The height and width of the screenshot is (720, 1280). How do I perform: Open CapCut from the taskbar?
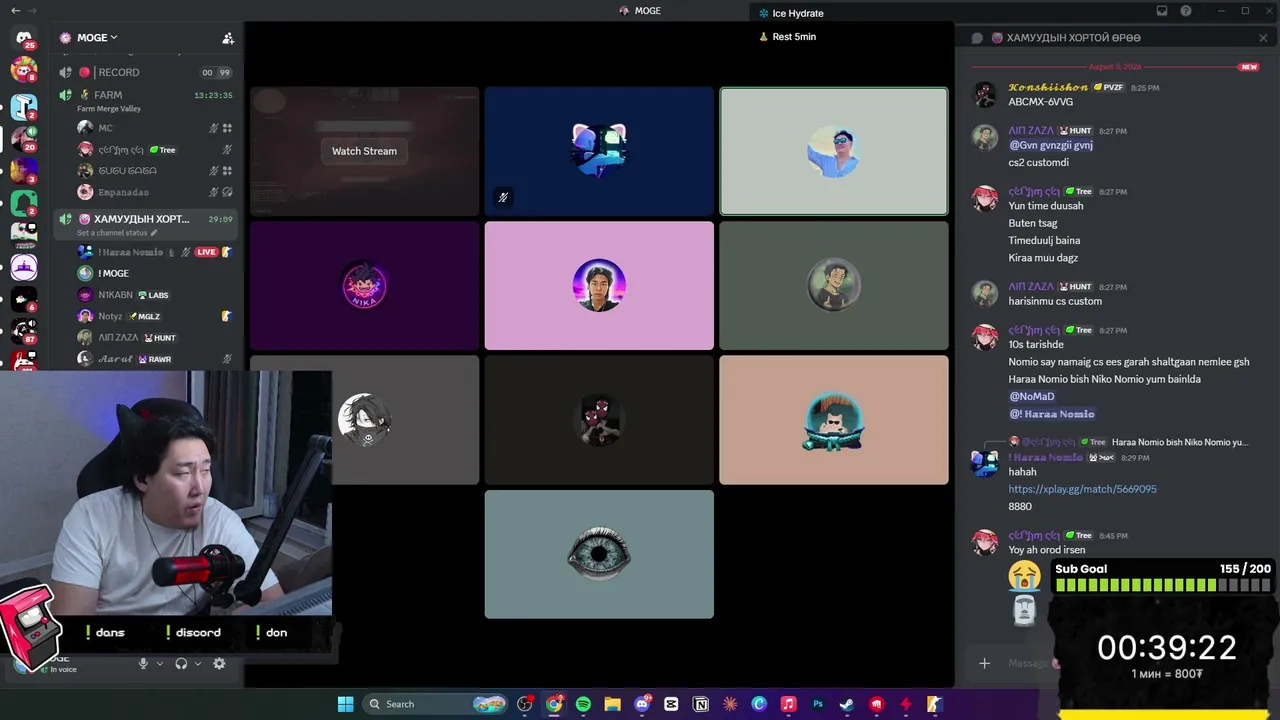tap(671, 704)
